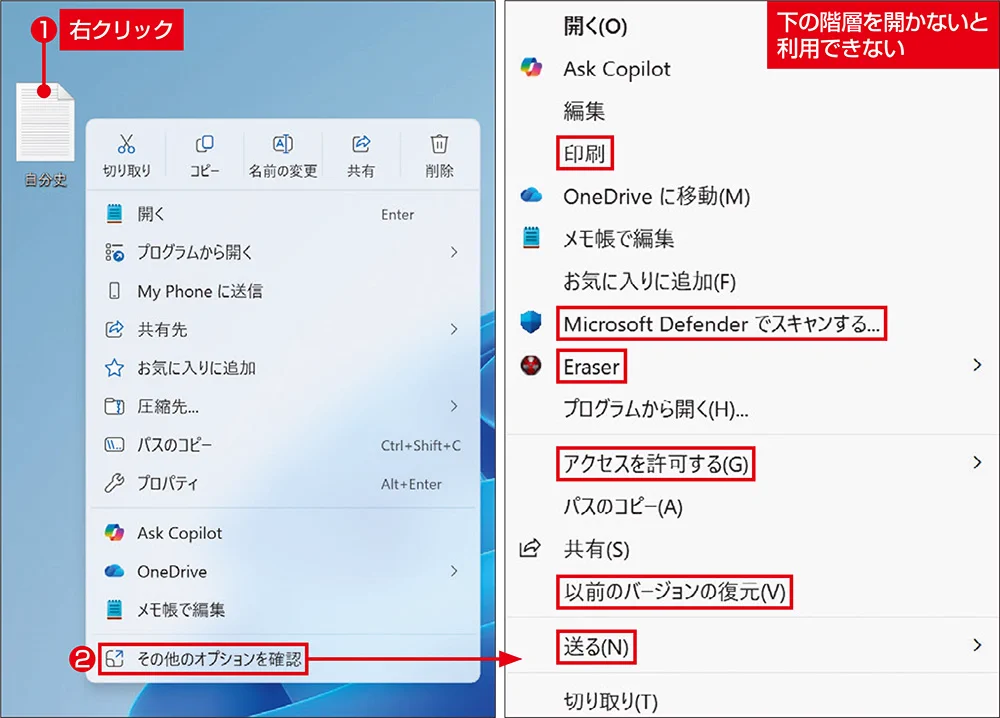Expand the プログラムから開く submenu arrow
The height and width of the screenshot is (718, 1000).
coord(453,253)
